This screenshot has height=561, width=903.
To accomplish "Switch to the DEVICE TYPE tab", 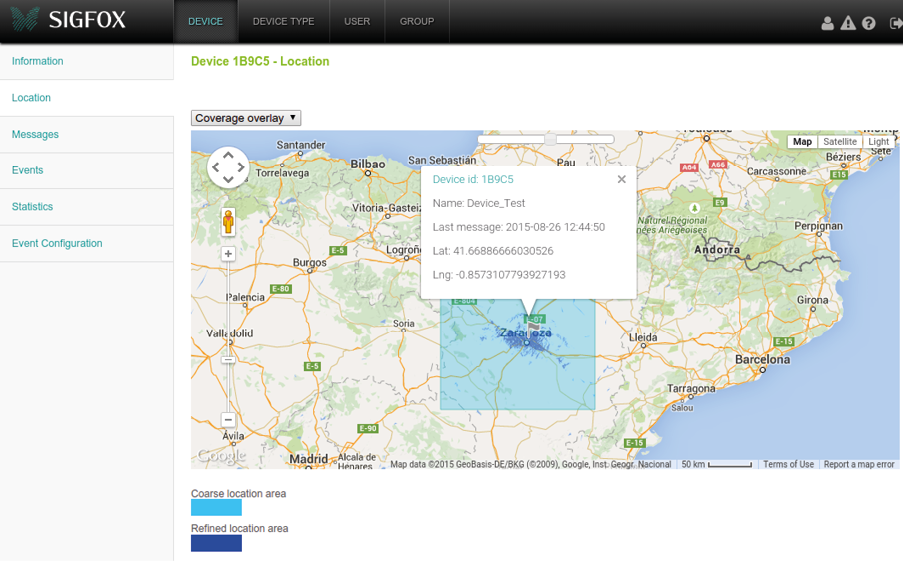I will pyautogui.click(x=283, y=21).
